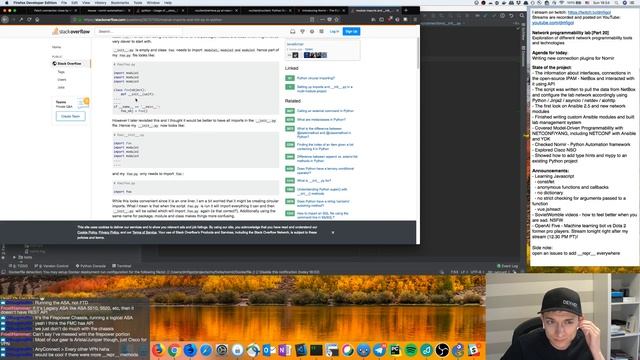Open the Python launcher icon in the Dock
Viewport: 640px width, 360px height.
click(x=458, y=350)
